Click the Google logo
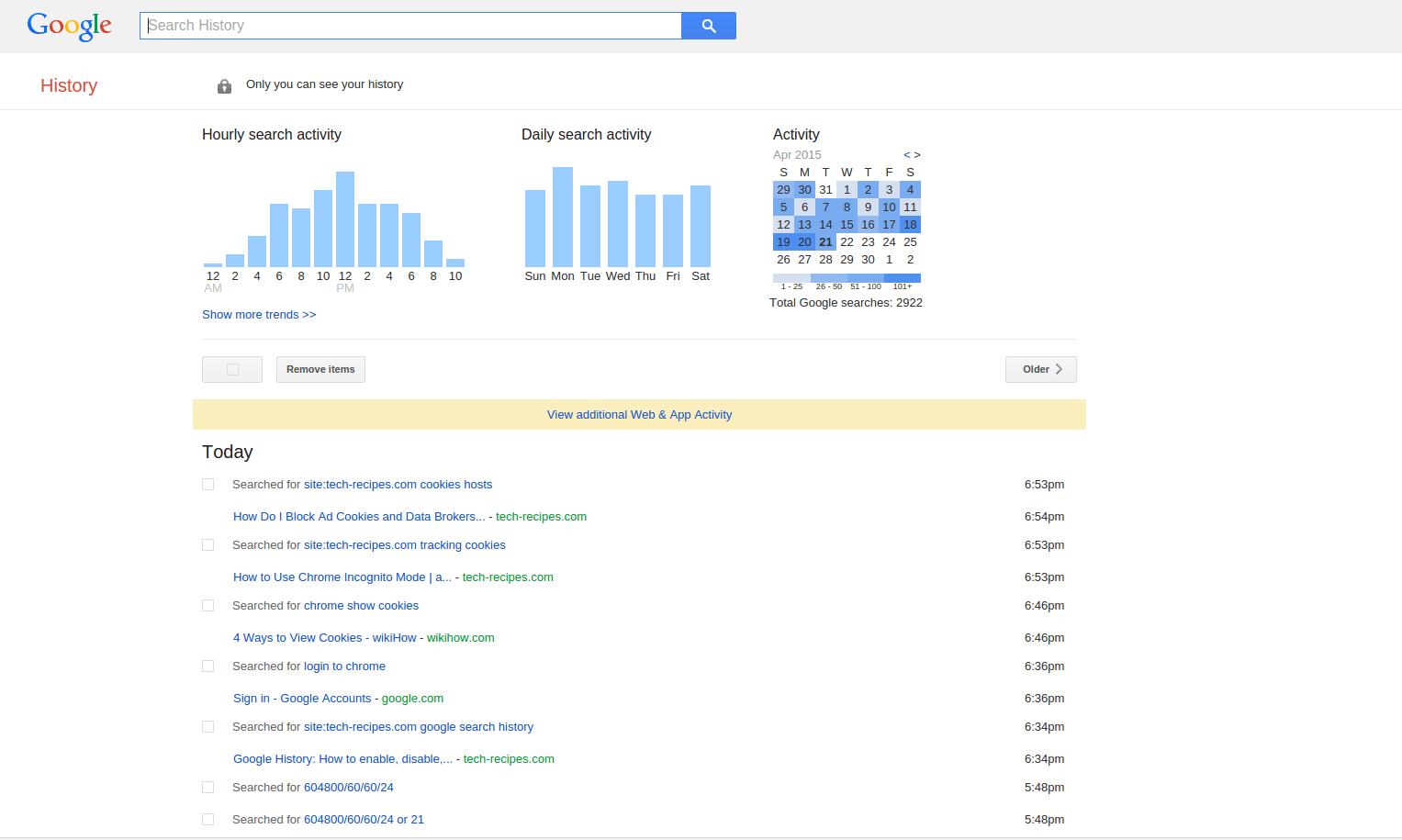 pos(69,26)
